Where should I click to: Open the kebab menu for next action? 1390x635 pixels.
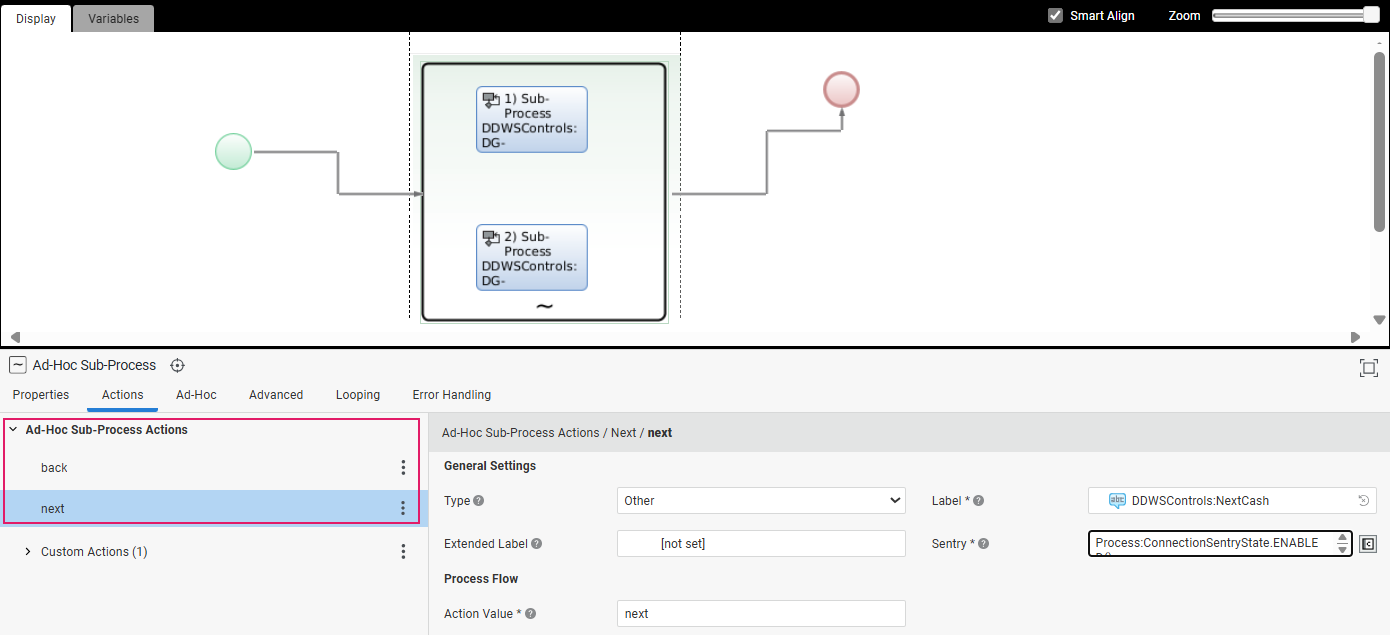(x=403, y=509)
